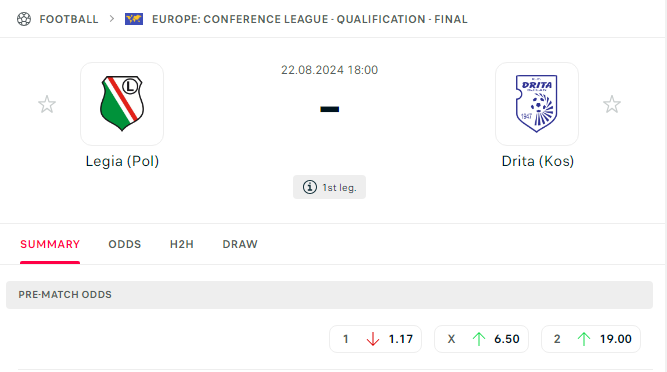The width and height of the screenshot is (667, 372).
Task: Open the Drita club crest
Action: pos(537,104)
